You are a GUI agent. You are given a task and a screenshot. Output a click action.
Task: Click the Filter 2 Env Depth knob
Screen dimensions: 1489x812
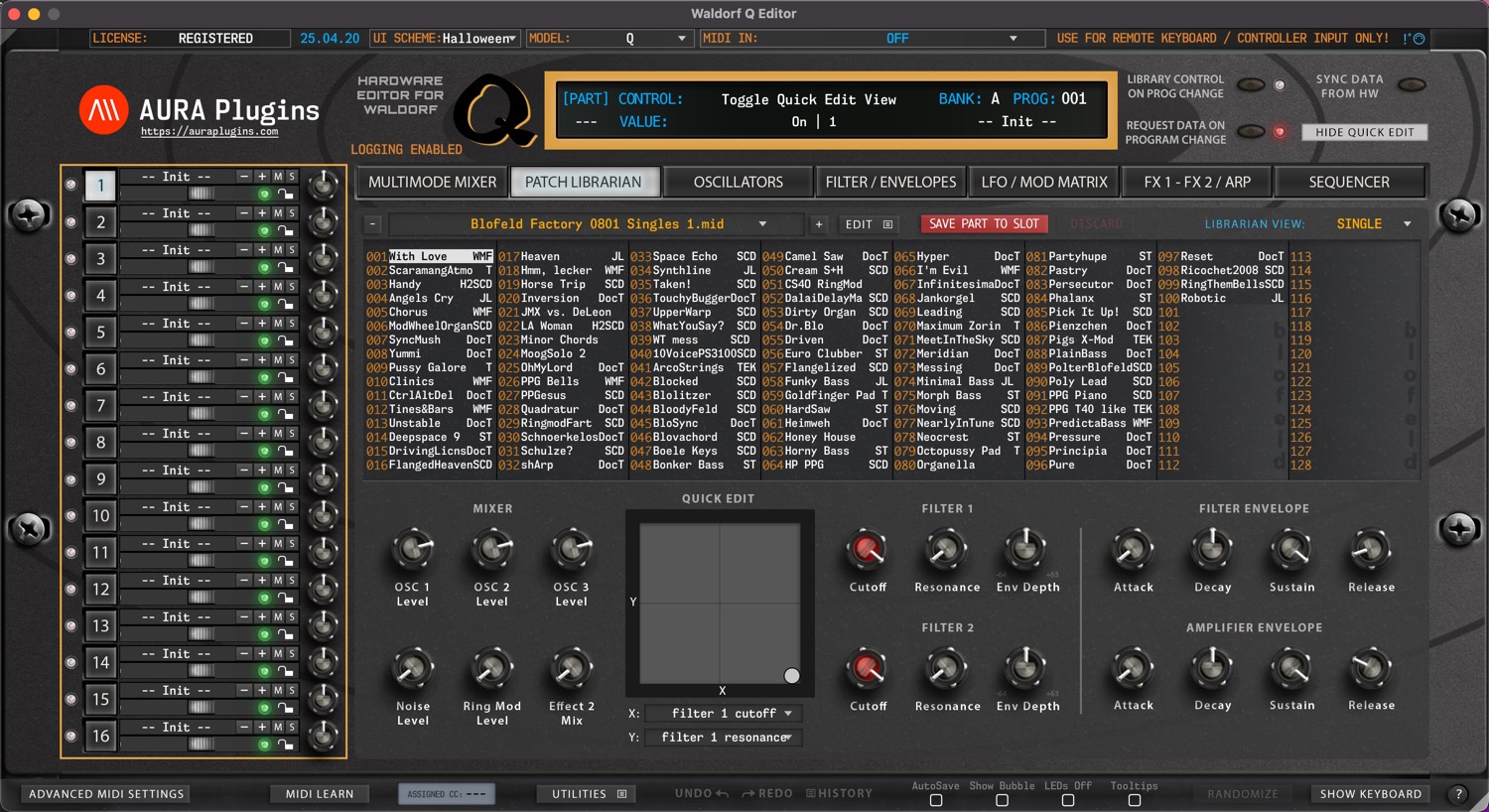point(1026,668)
